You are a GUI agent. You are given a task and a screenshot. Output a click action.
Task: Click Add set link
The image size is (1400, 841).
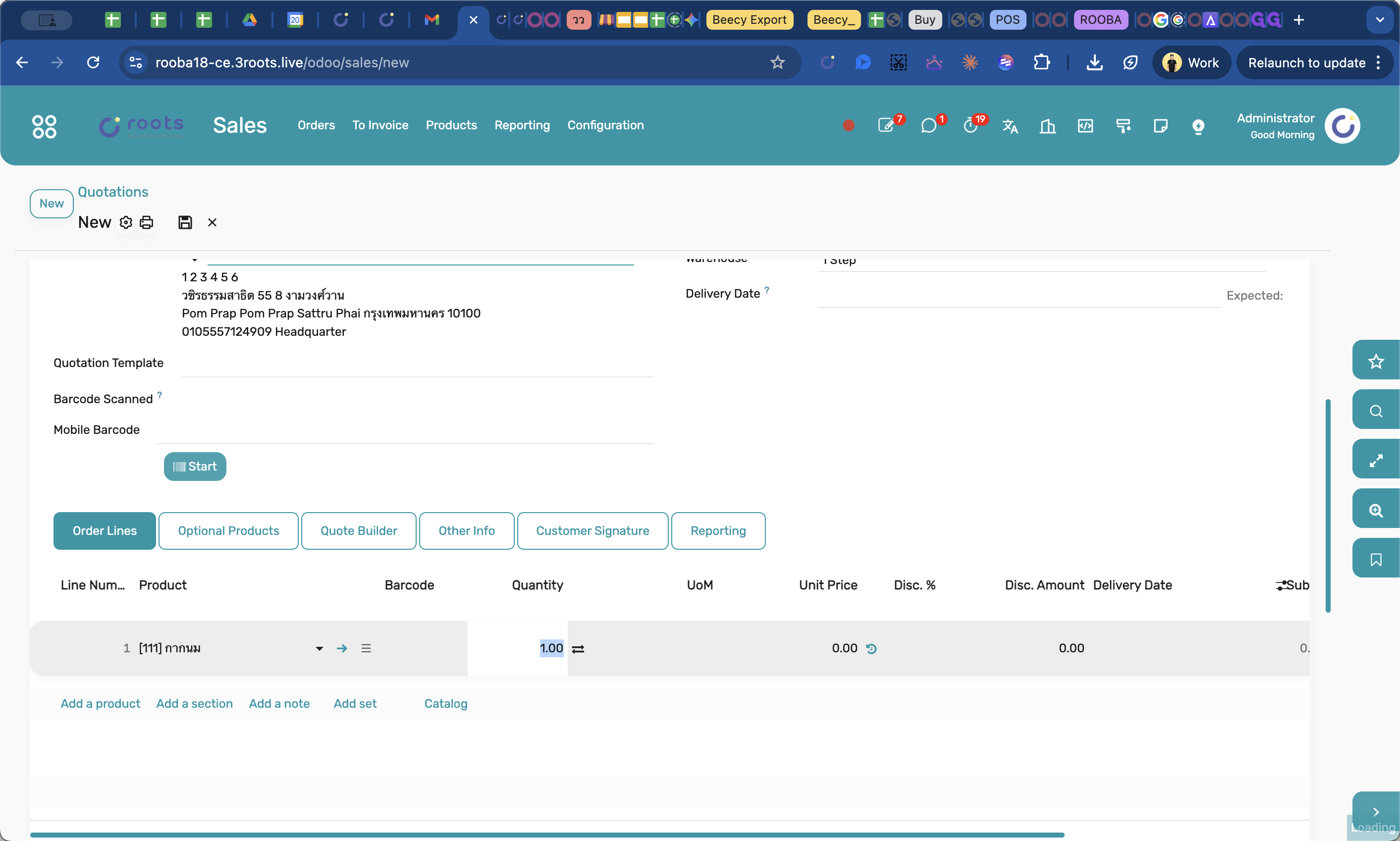pos(355,704)
